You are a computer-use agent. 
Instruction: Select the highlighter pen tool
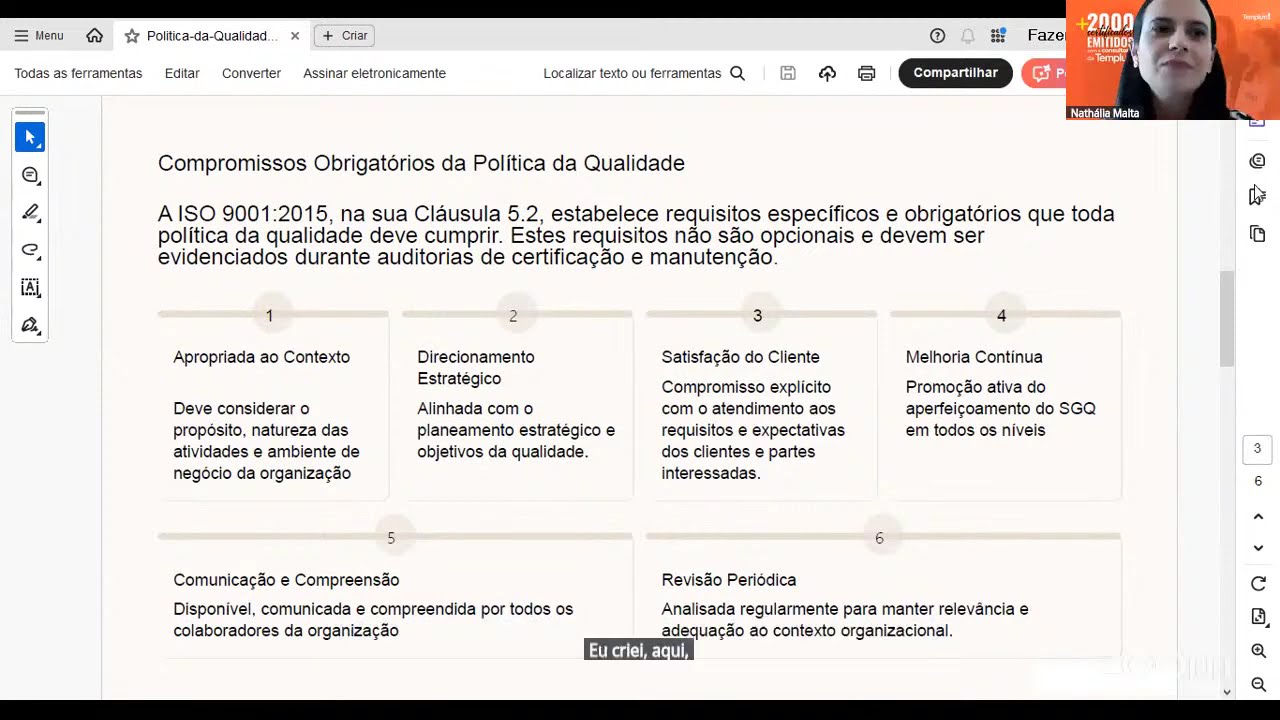pos(30,212)
